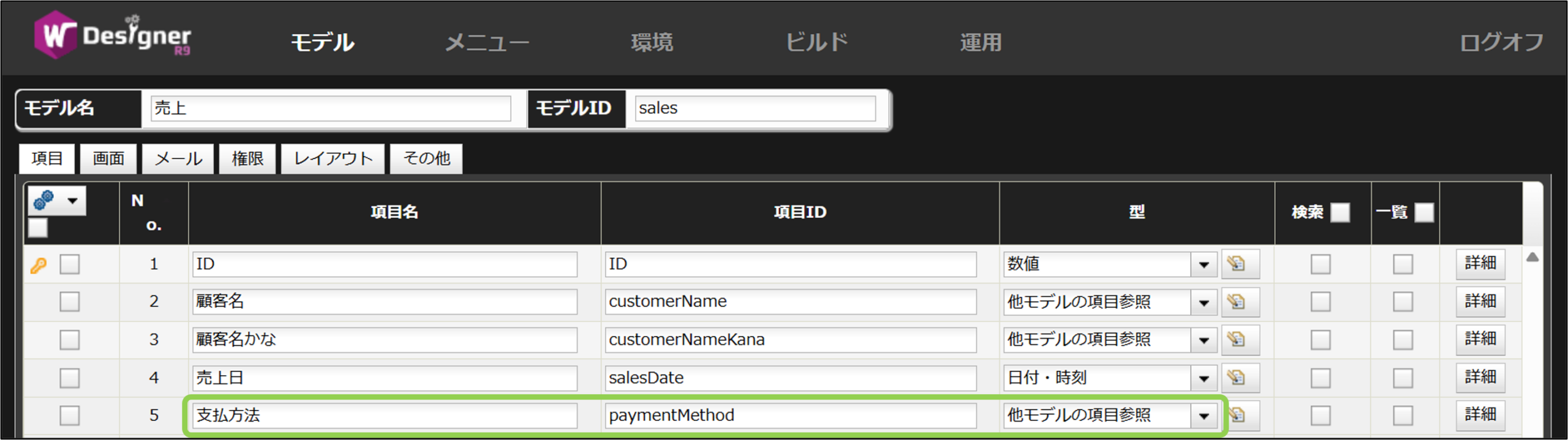Screen dimensions: 1568x440
Task: Open the gear settings icon in table header
Action: [45, 200]
